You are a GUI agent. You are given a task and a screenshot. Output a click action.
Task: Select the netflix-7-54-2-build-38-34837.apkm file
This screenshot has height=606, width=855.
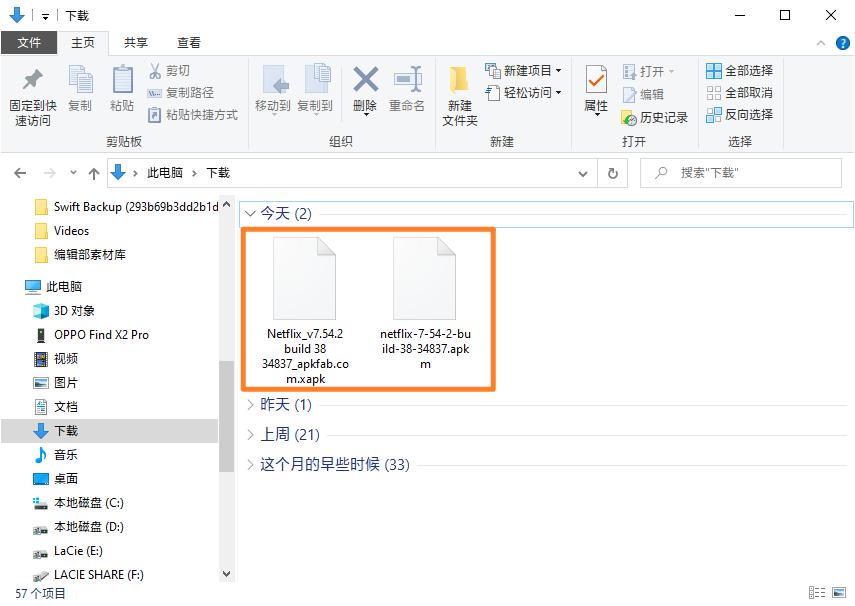pos(425,303)
